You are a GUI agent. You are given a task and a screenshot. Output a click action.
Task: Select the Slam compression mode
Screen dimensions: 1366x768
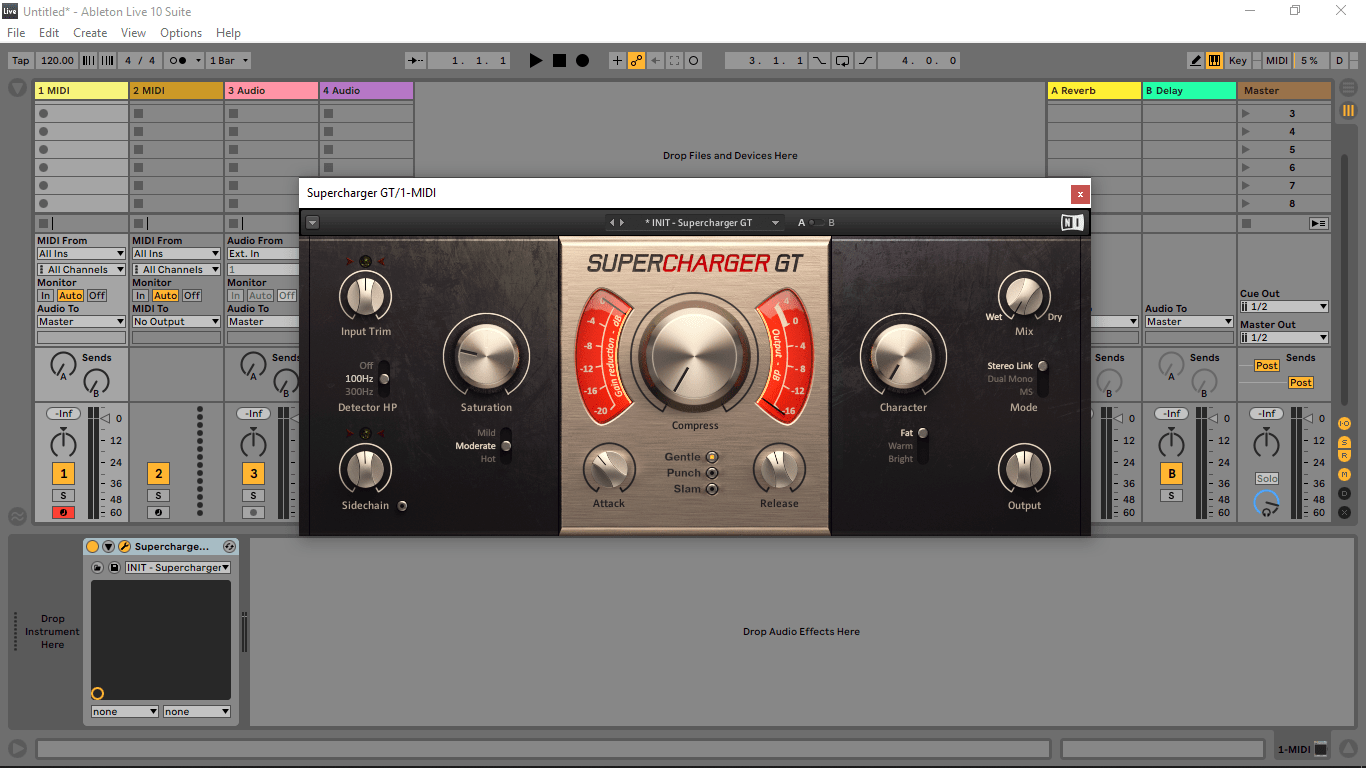point(712,489)
